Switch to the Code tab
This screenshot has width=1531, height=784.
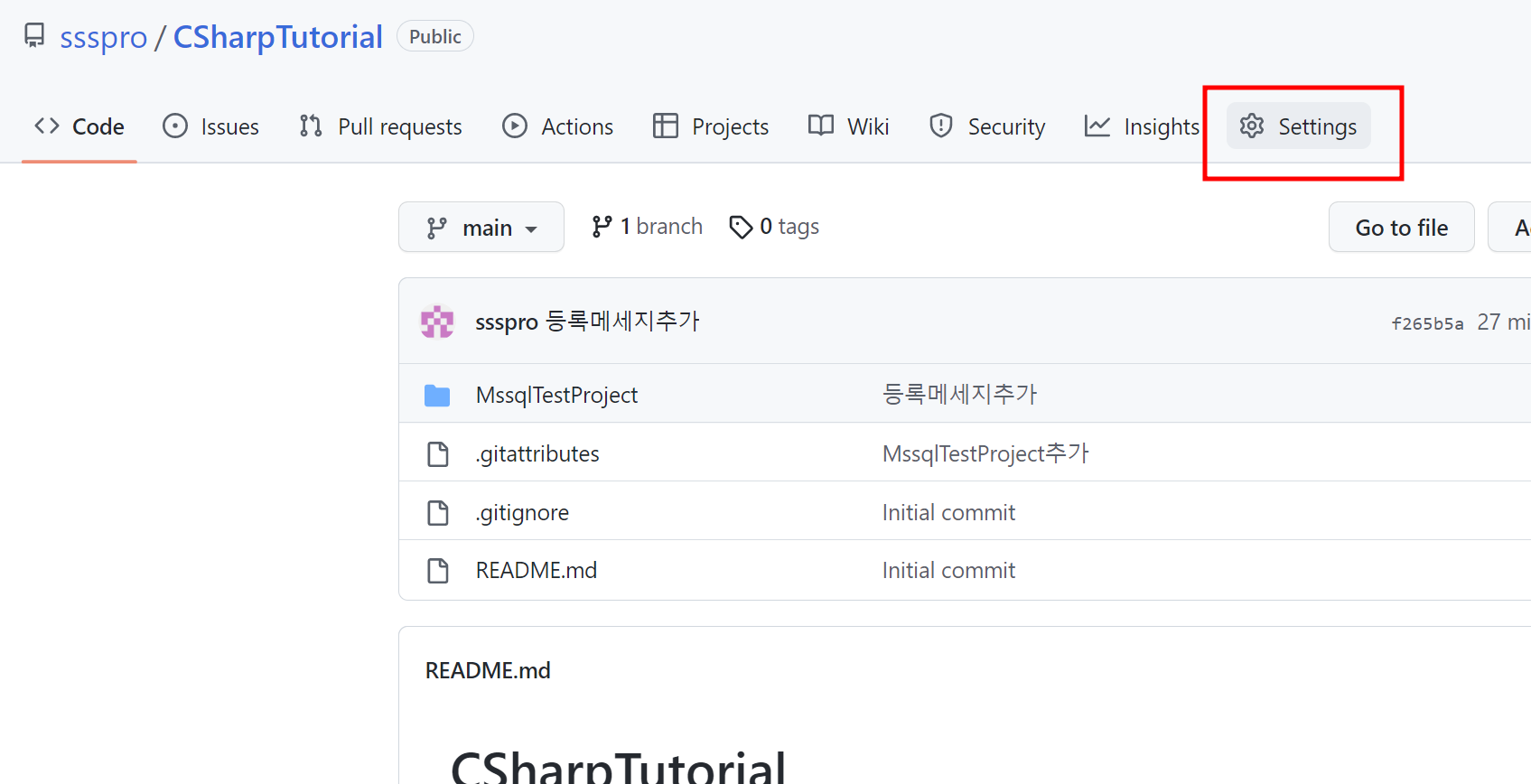pyautogui.click(x=79, y=126)
